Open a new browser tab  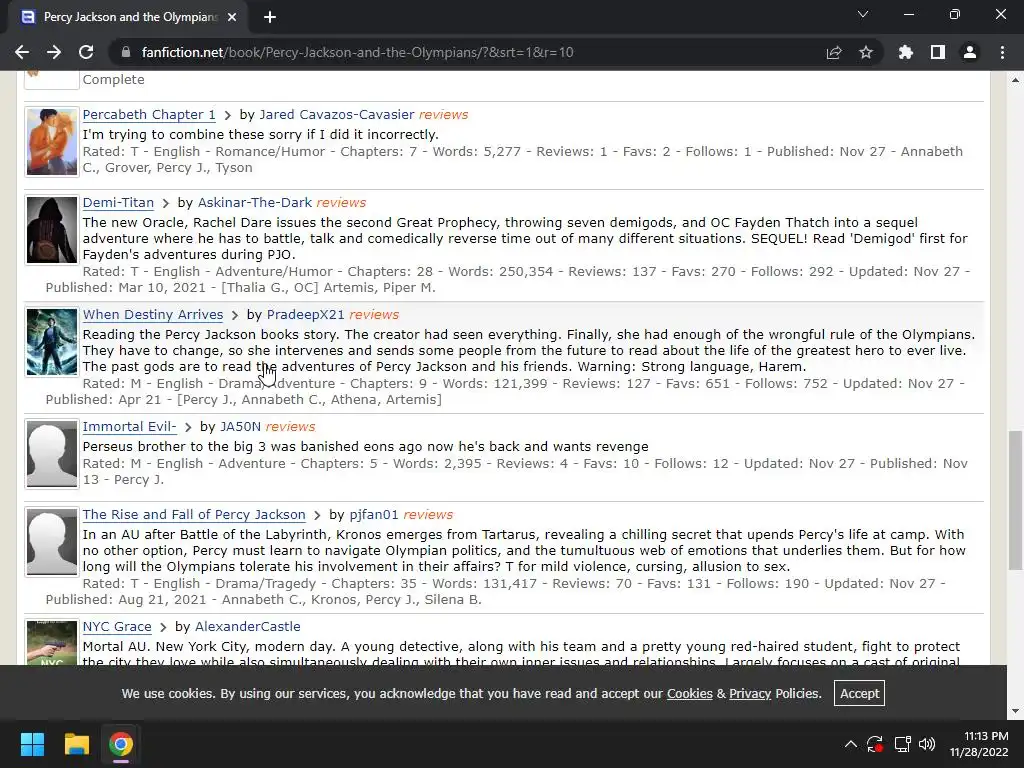pos(270,17)
